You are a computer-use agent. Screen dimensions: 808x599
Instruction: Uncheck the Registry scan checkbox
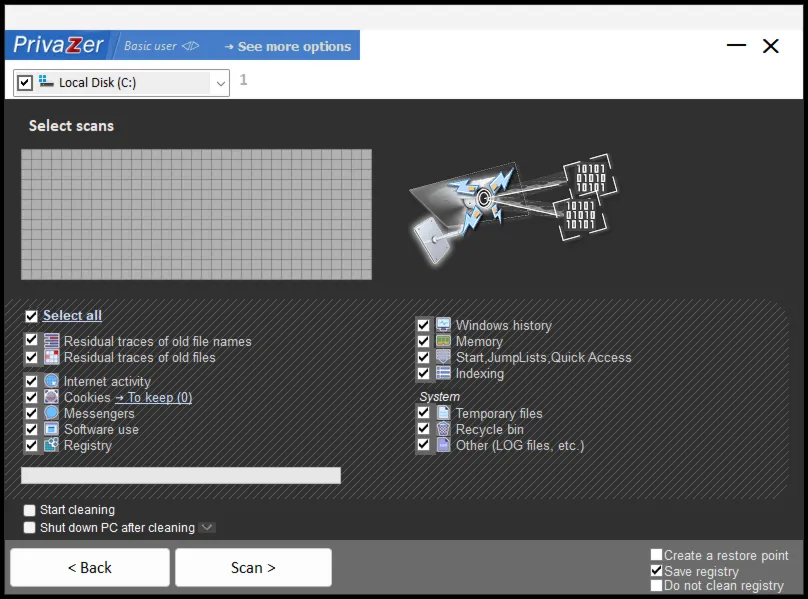[31, 445]
